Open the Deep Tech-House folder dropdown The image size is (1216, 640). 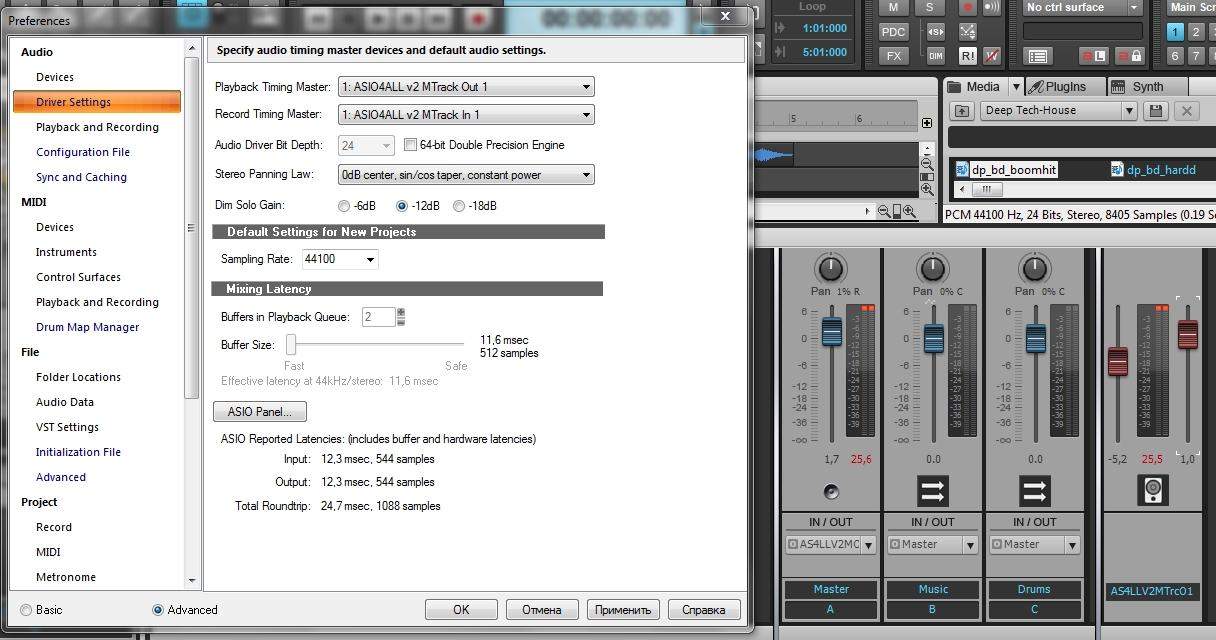pos(1059,111)
